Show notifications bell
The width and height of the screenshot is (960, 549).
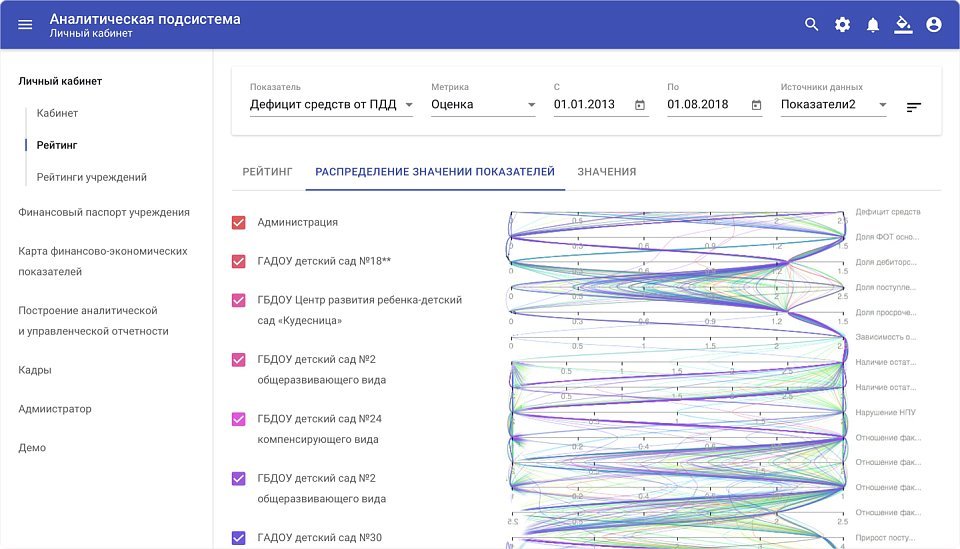coord(873,25)
